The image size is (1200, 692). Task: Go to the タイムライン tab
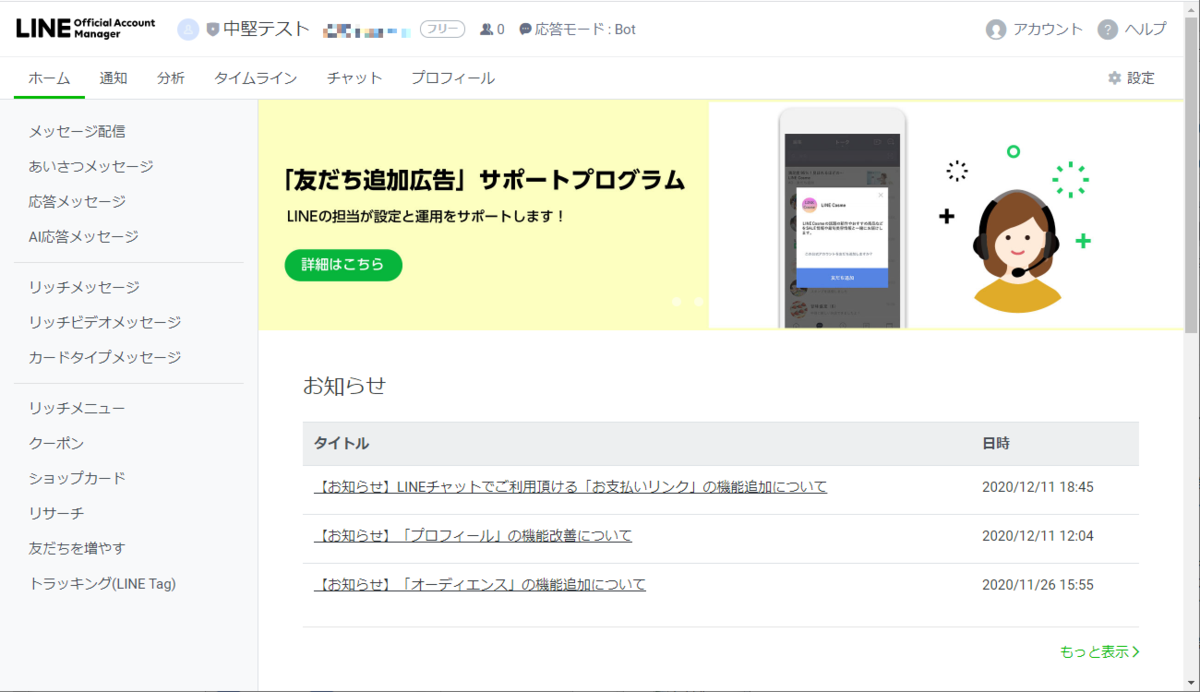tap(256, 78)
